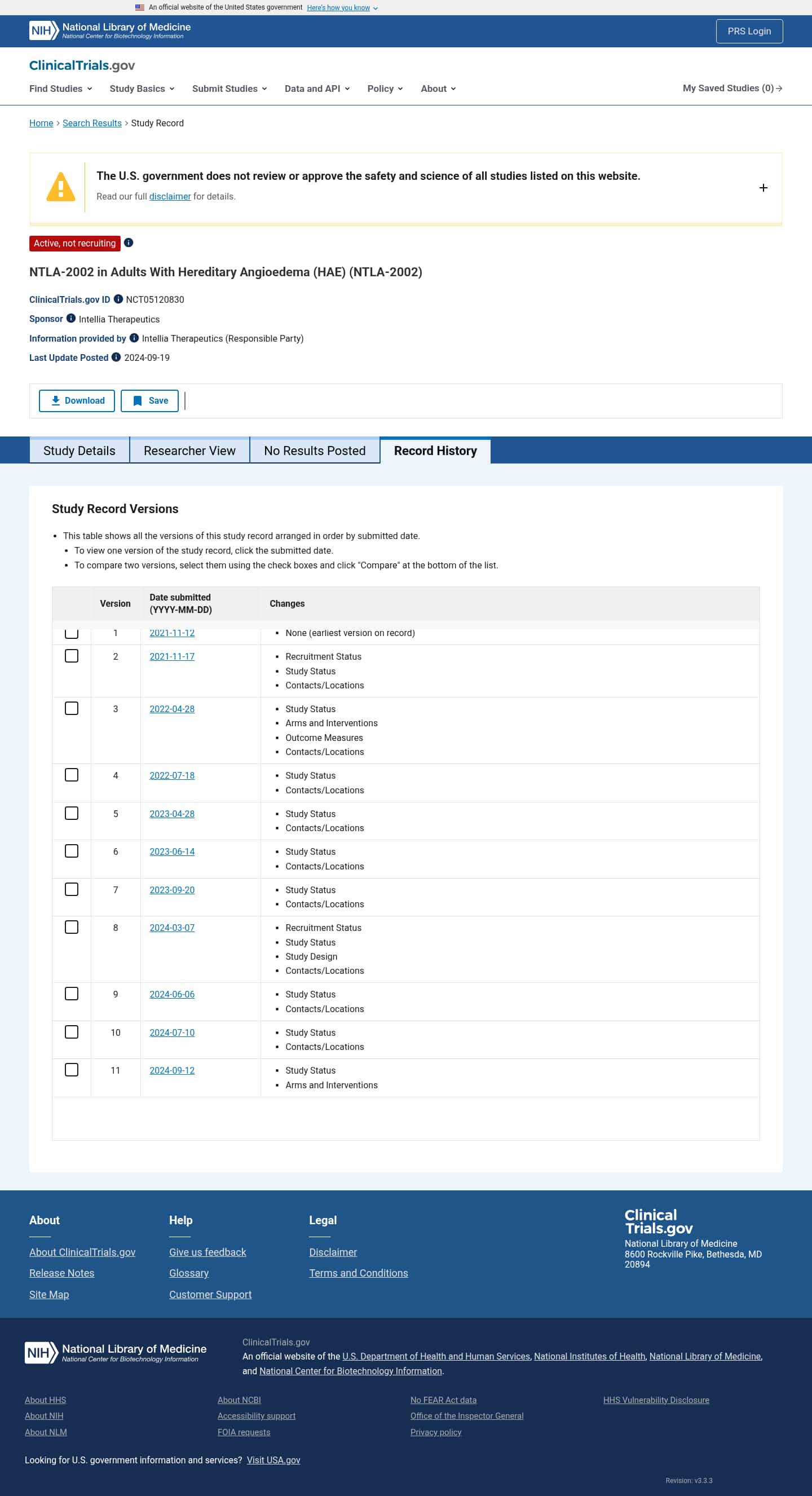
Task: Click the info icon next to ClinicalTrials.gov ID
Action: (118, 299)
